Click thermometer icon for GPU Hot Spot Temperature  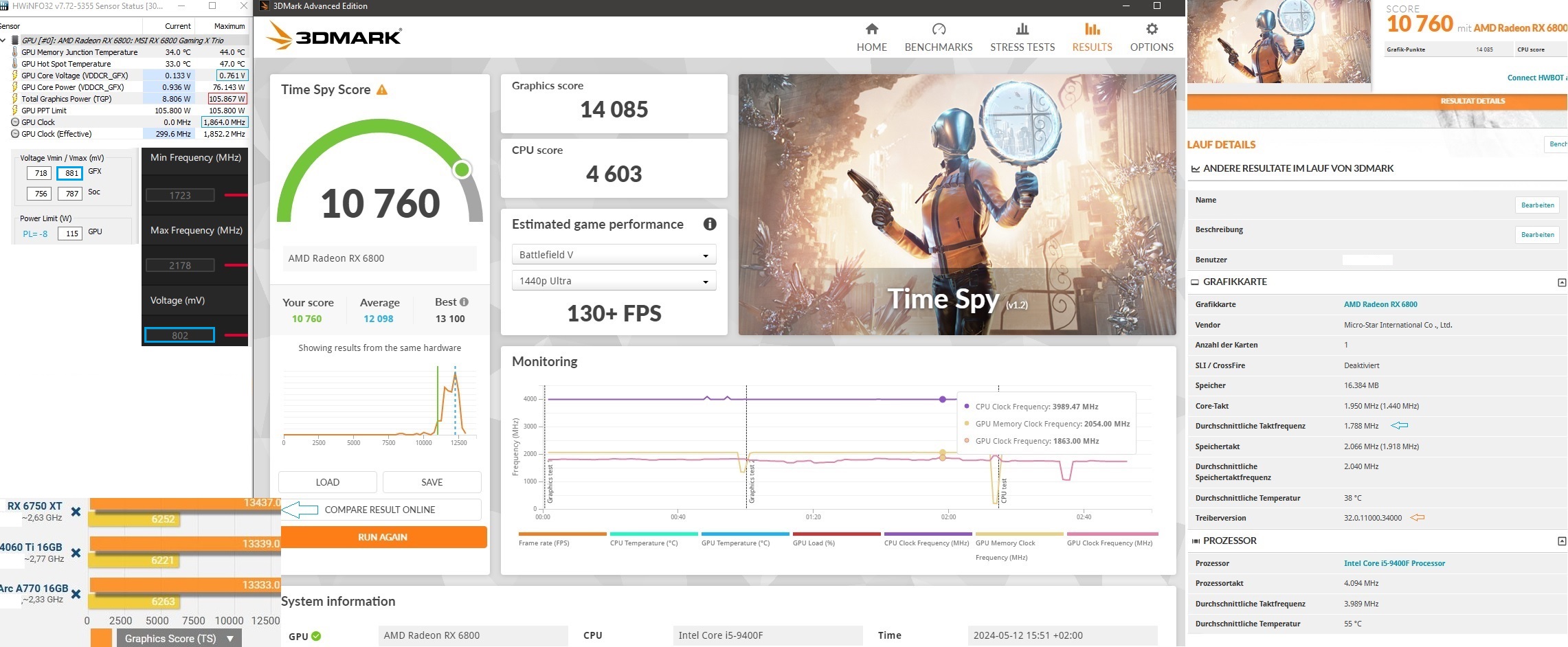(x=15, y=64)
